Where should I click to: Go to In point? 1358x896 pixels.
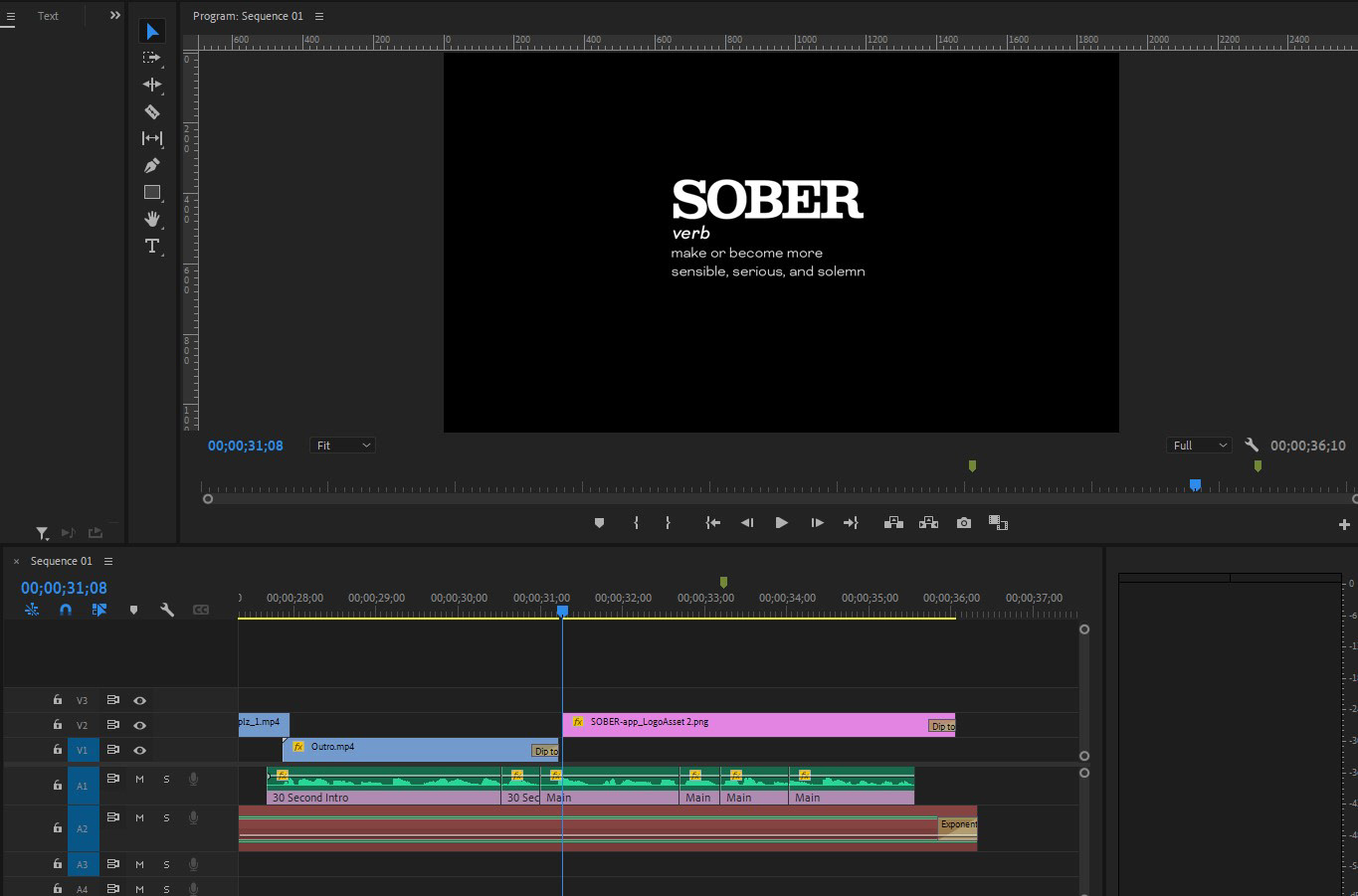point(713,523)
